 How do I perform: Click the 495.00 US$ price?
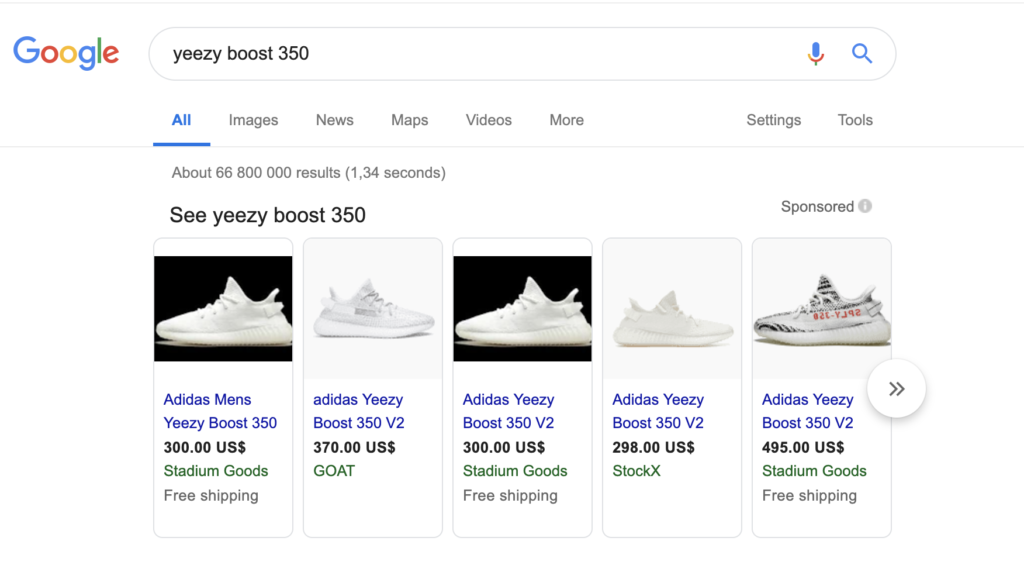[803, 448]
